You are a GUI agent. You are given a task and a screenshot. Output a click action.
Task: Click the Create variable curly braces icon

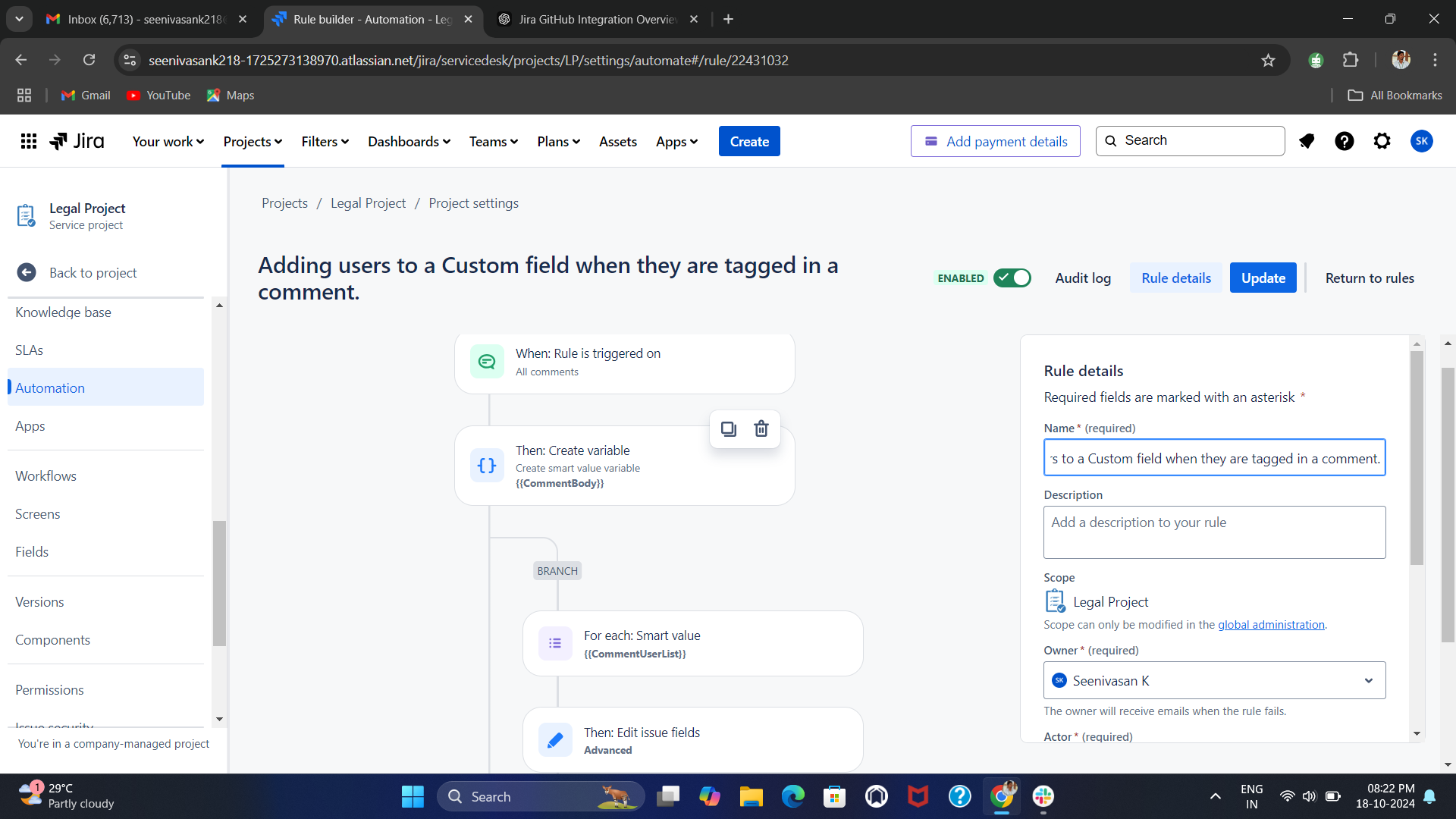click(x=488, y=465)
